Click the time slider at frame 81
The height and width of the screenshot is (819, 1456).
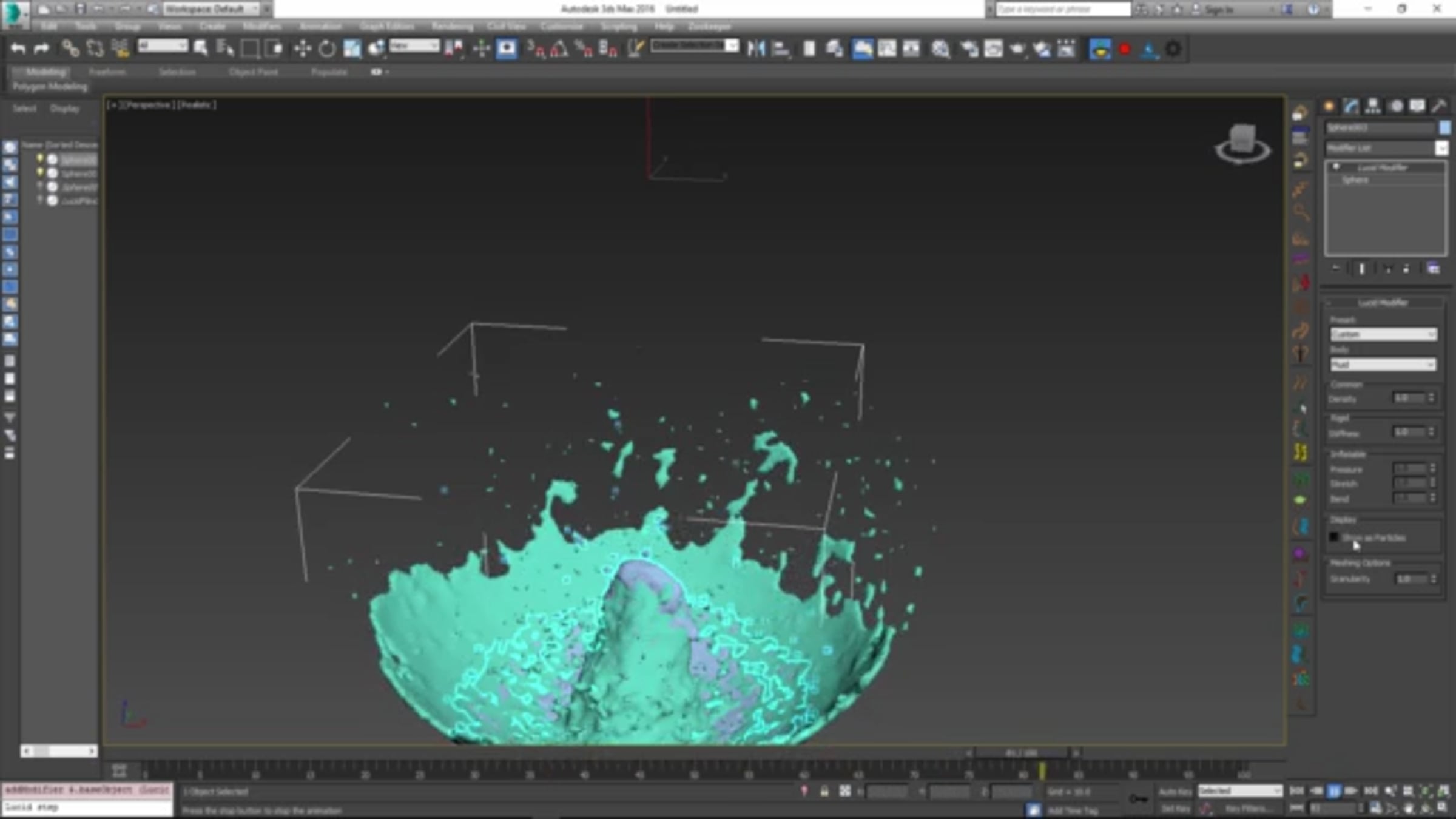click(1042, 770)
